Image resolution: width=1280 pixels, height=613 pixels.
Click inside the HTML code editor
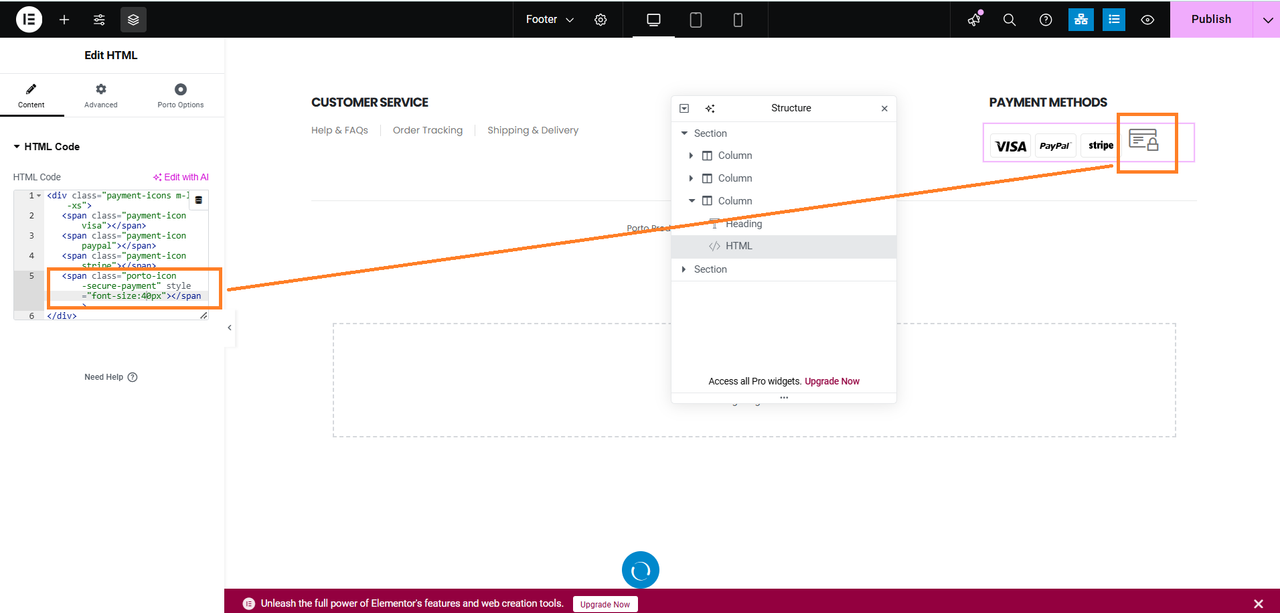pos(111,255)
